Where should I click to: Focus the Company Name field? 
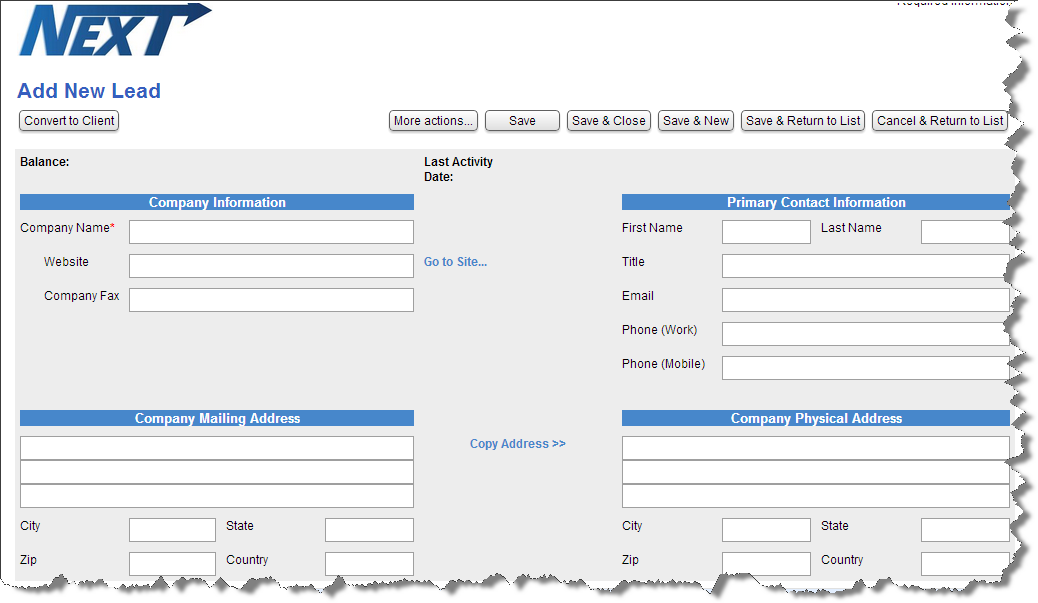click(271, 232)
